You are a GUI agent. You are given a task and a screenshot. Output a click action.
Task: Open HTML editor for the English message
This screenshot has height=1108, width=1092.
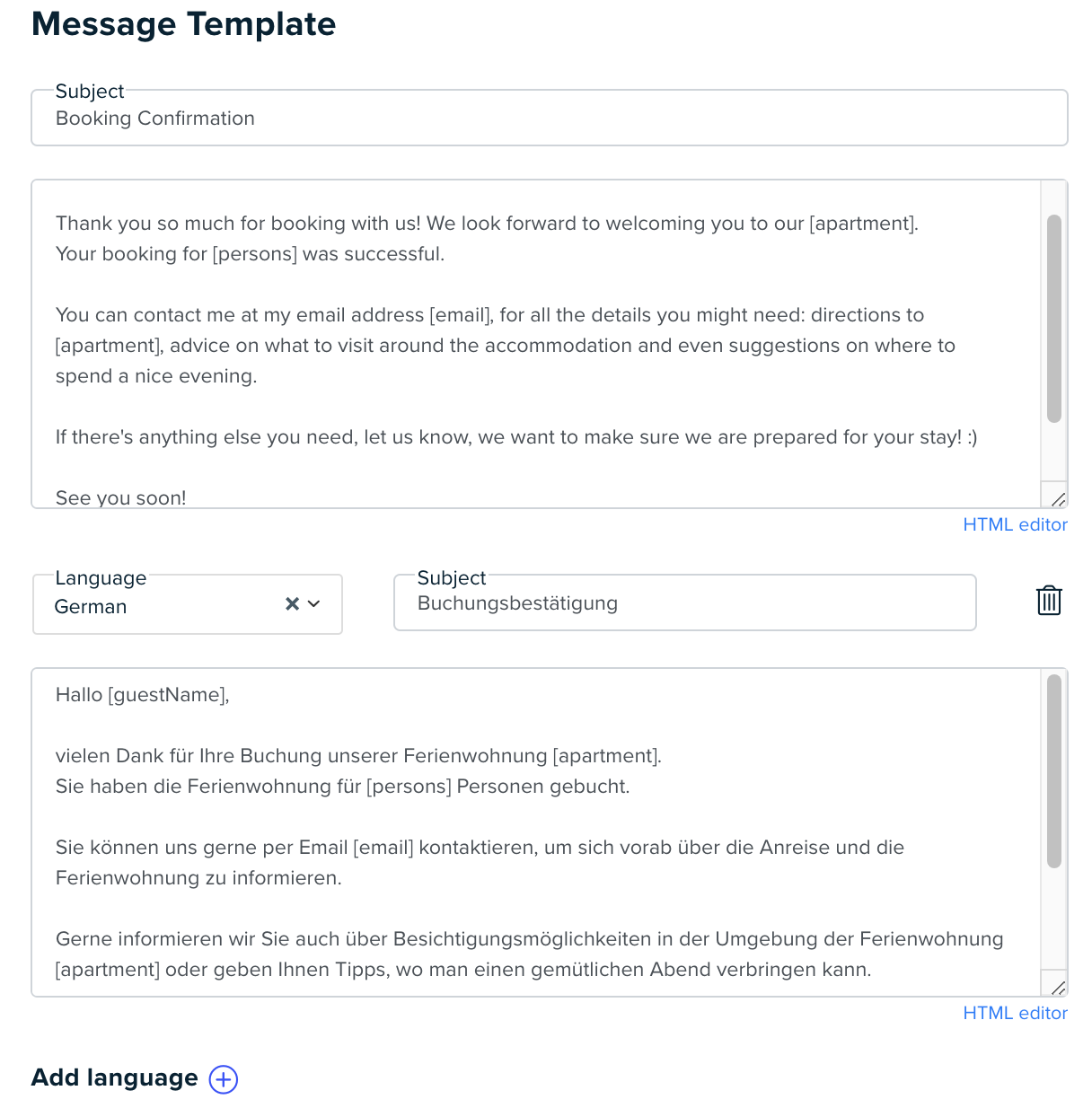coord(1015,524)
